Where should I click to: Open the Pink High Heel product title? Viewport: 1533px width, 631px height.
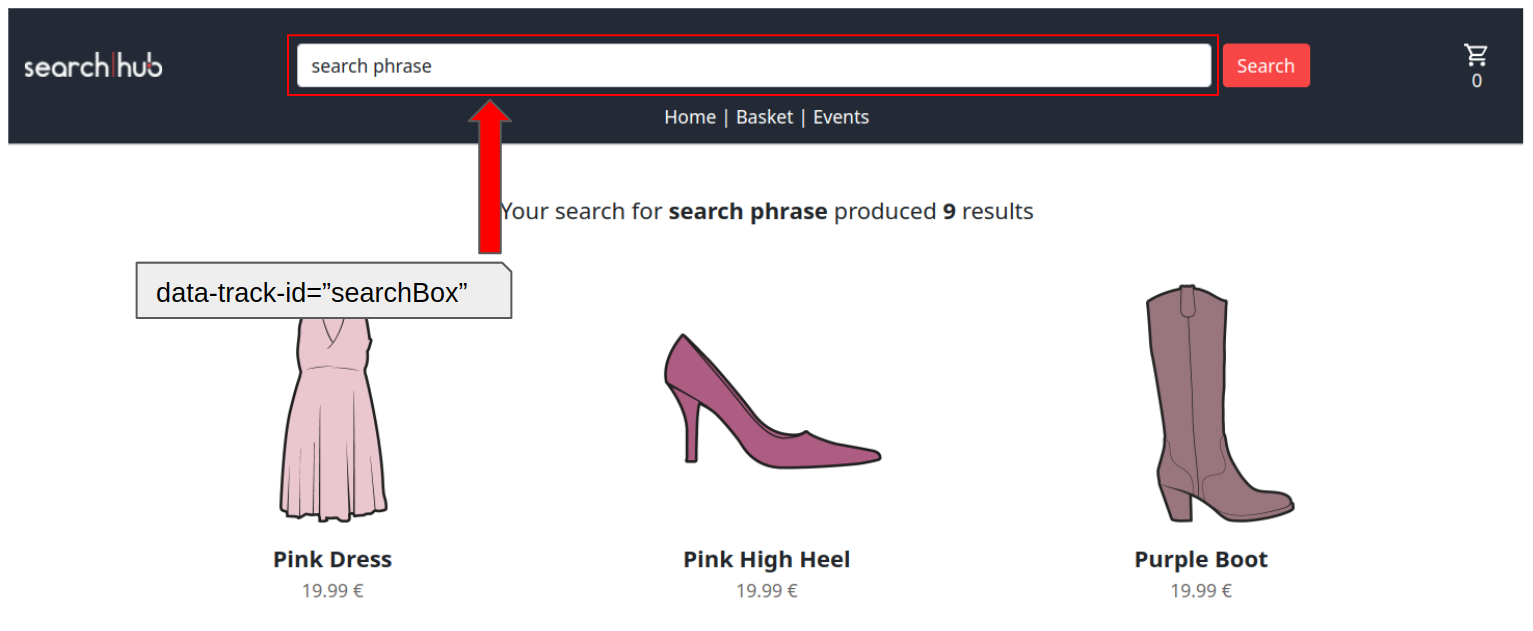pos(767,560)
